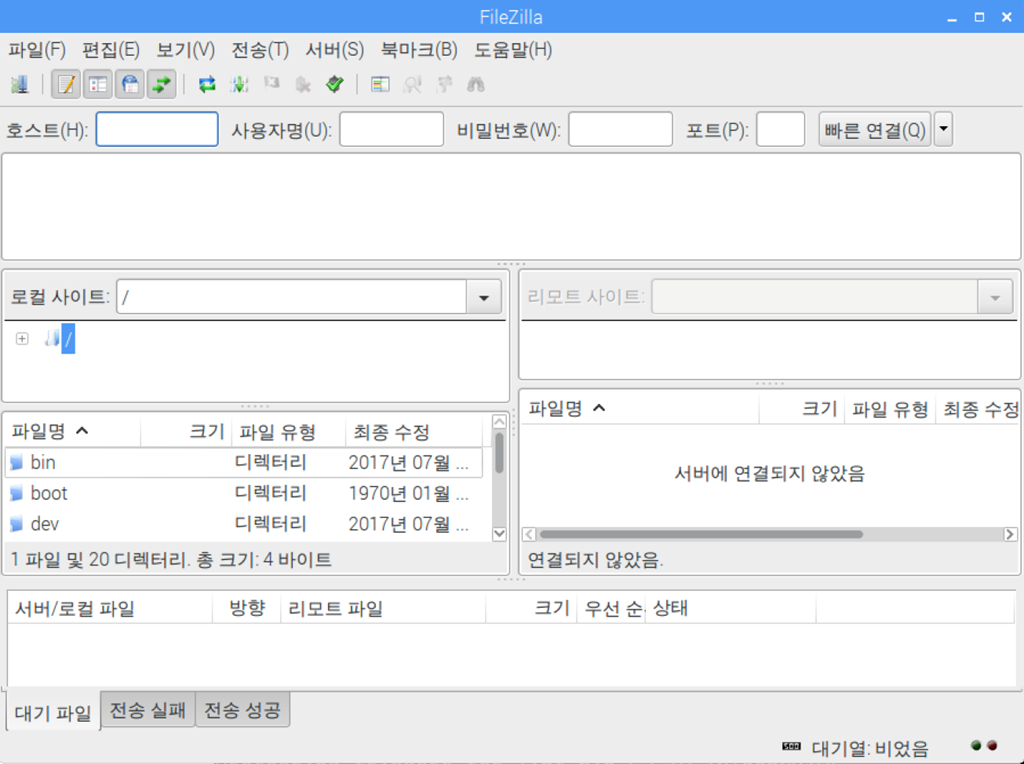Select the dev directory row
This screenshot has width=1024, height=764.
click(x=244, y=524)
